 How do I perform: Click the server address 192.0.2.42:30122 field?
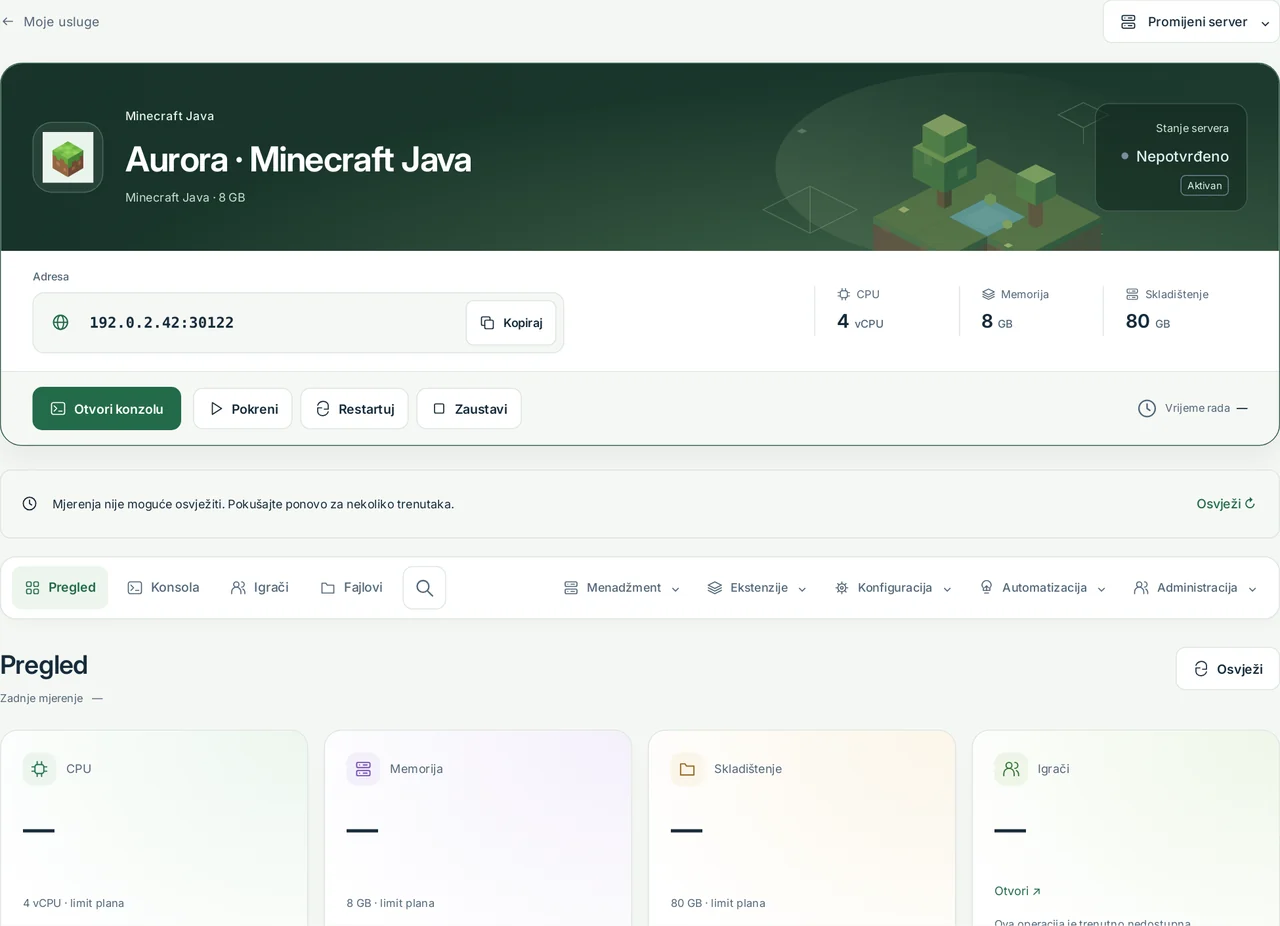point(298,323)
